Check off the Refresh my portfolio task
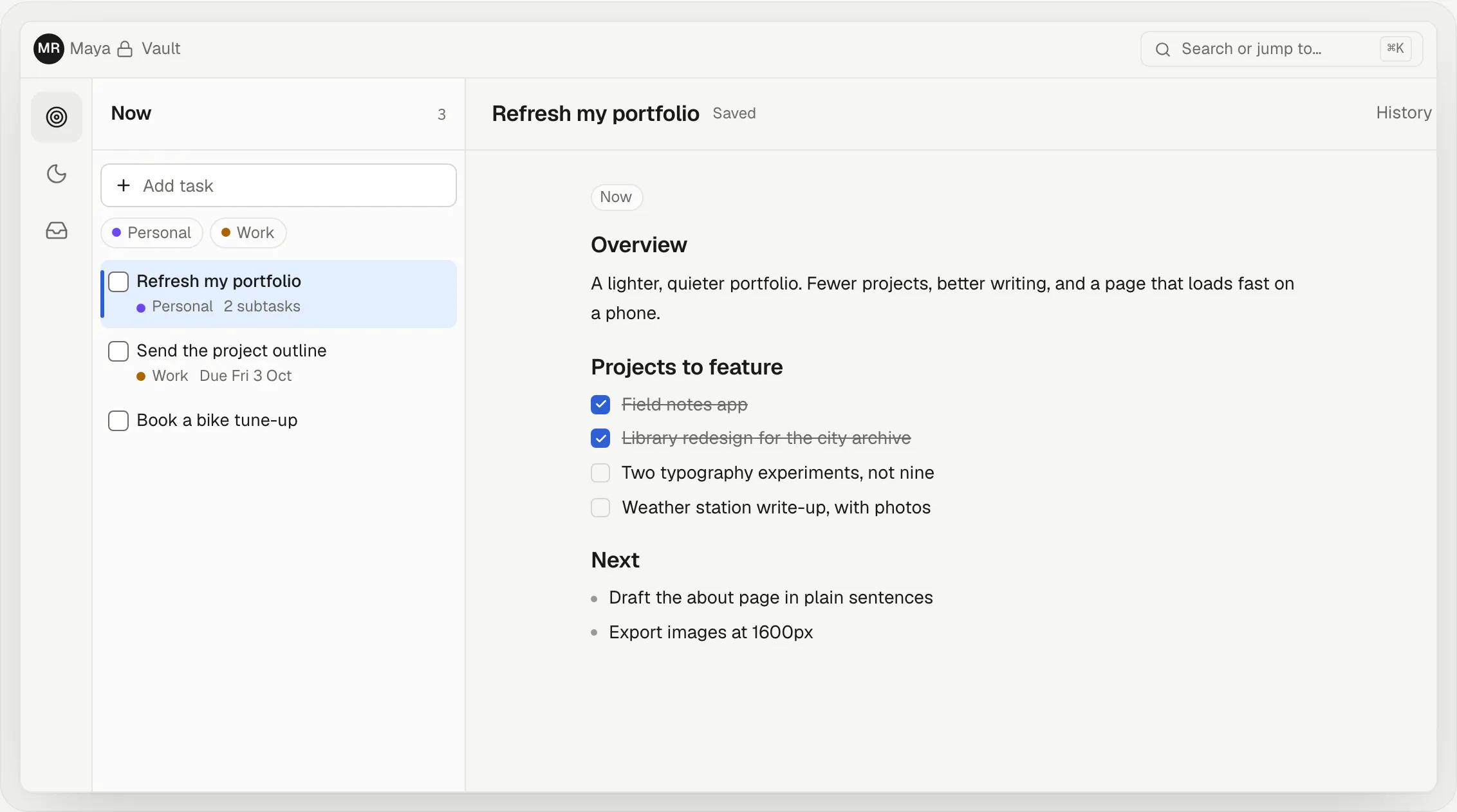Image resolution: width=1457 pixels, height=812 pixels. 118,282
